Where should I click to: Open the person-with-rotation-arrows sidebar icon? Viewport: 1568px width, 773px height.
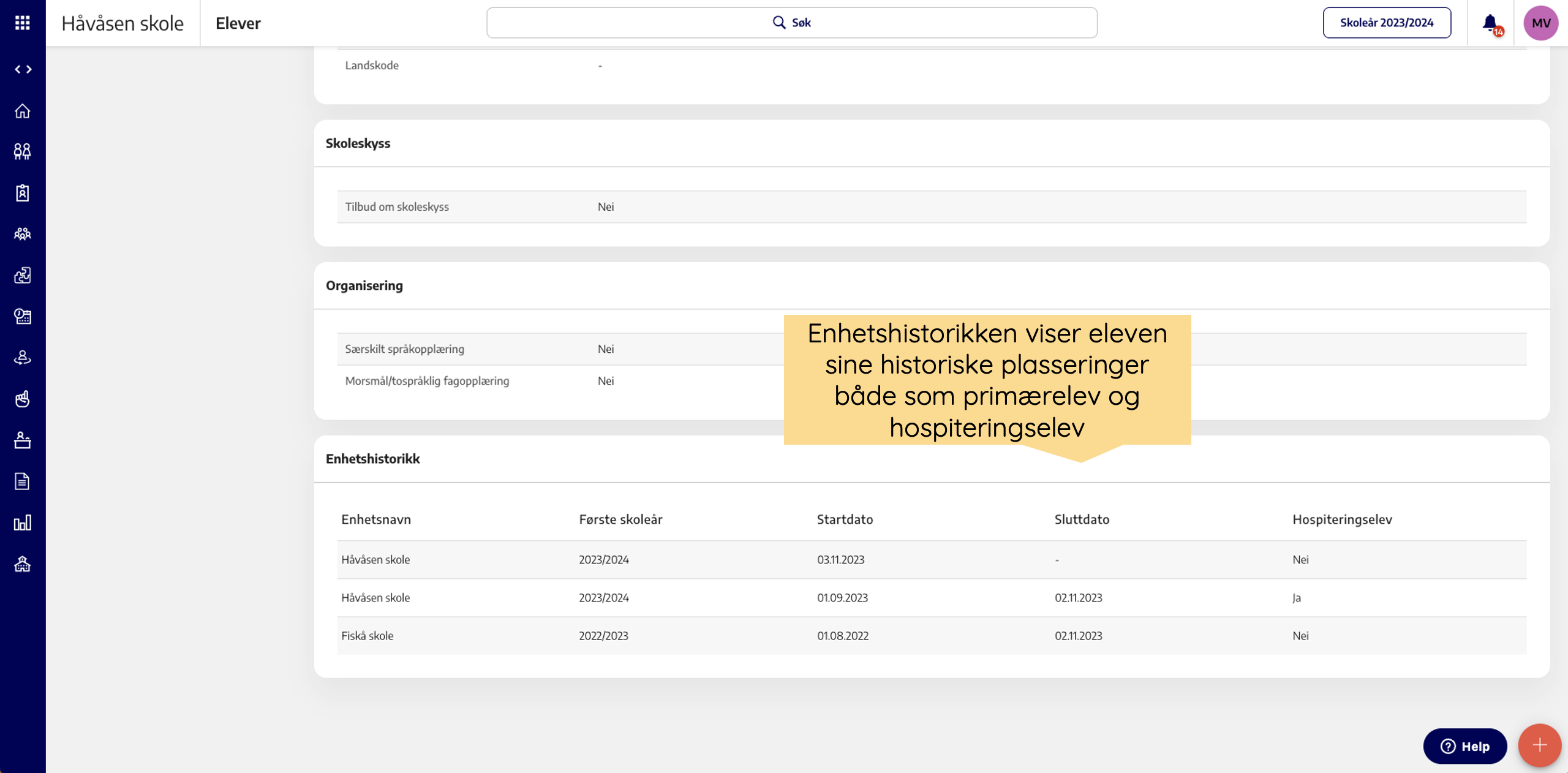[23, 357]
